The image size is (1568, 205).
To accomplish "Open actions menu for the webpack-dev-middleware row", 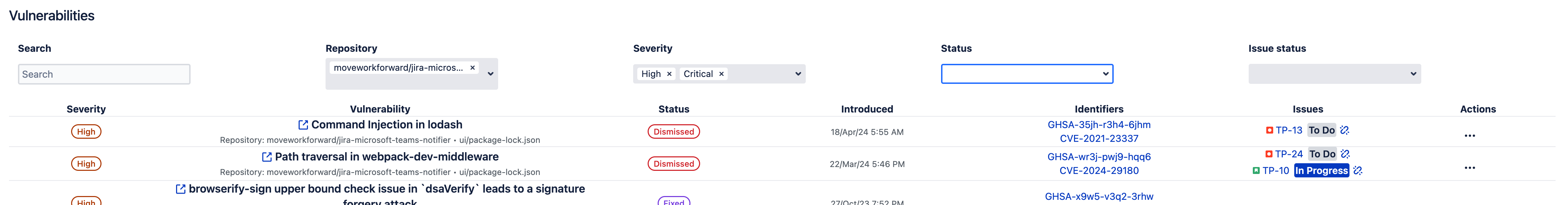I will (x=1469, y=168).
